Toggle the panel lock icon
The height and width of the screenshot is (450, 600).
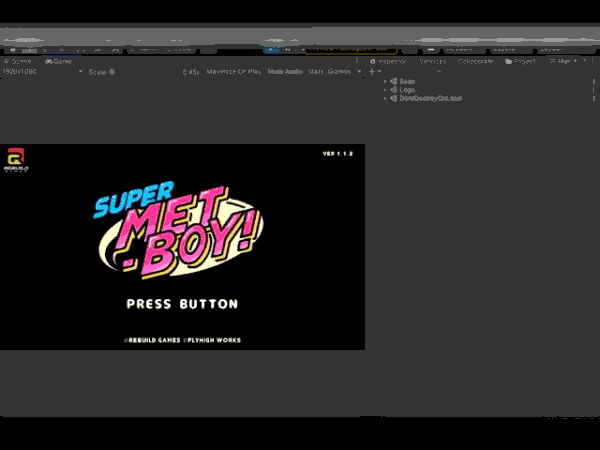pyautogui.click(x=584, y=61)
